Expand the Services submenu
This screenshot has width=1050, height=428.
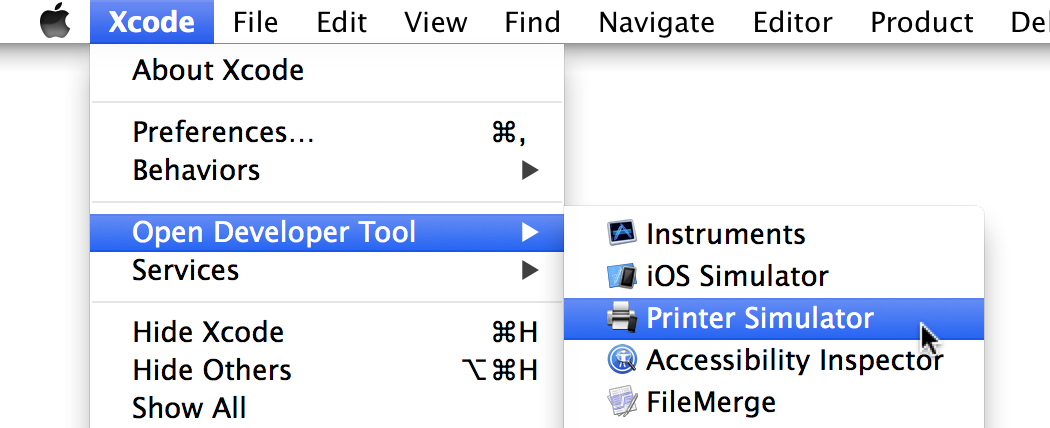(327, 270)
